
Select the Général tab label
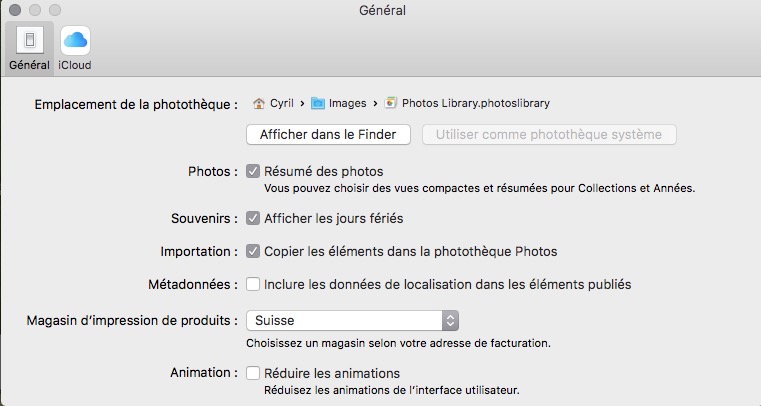(28, 65)
